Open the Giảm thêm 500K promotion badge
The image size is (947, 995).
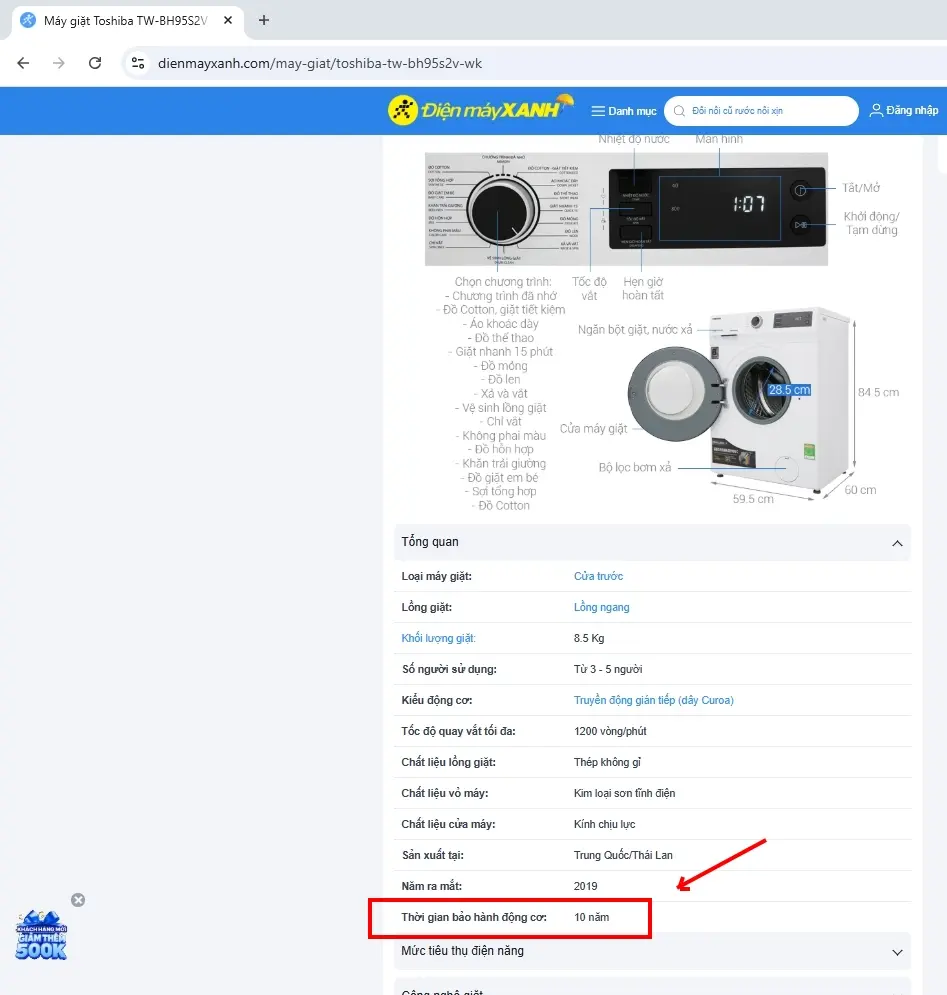click(x=41, y=935)
